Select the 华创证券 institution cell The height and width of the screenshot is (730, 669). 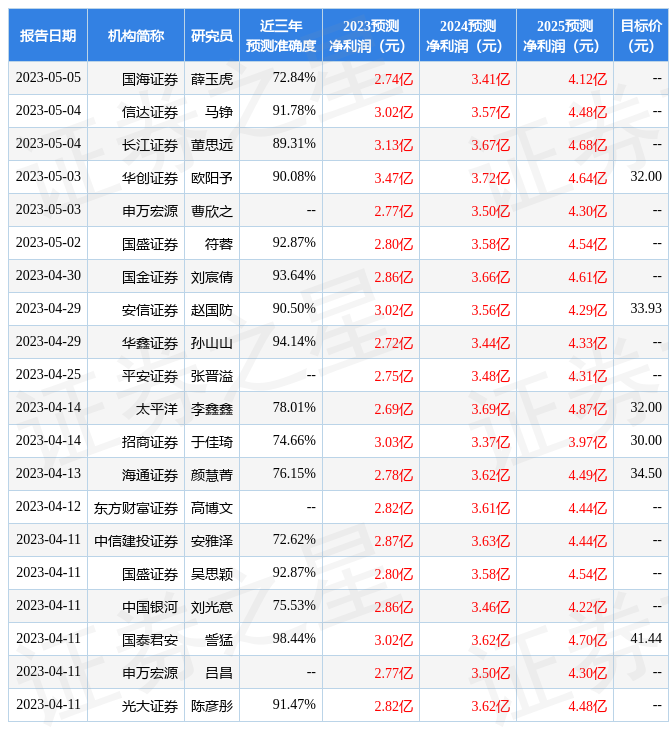coord(135,177)
